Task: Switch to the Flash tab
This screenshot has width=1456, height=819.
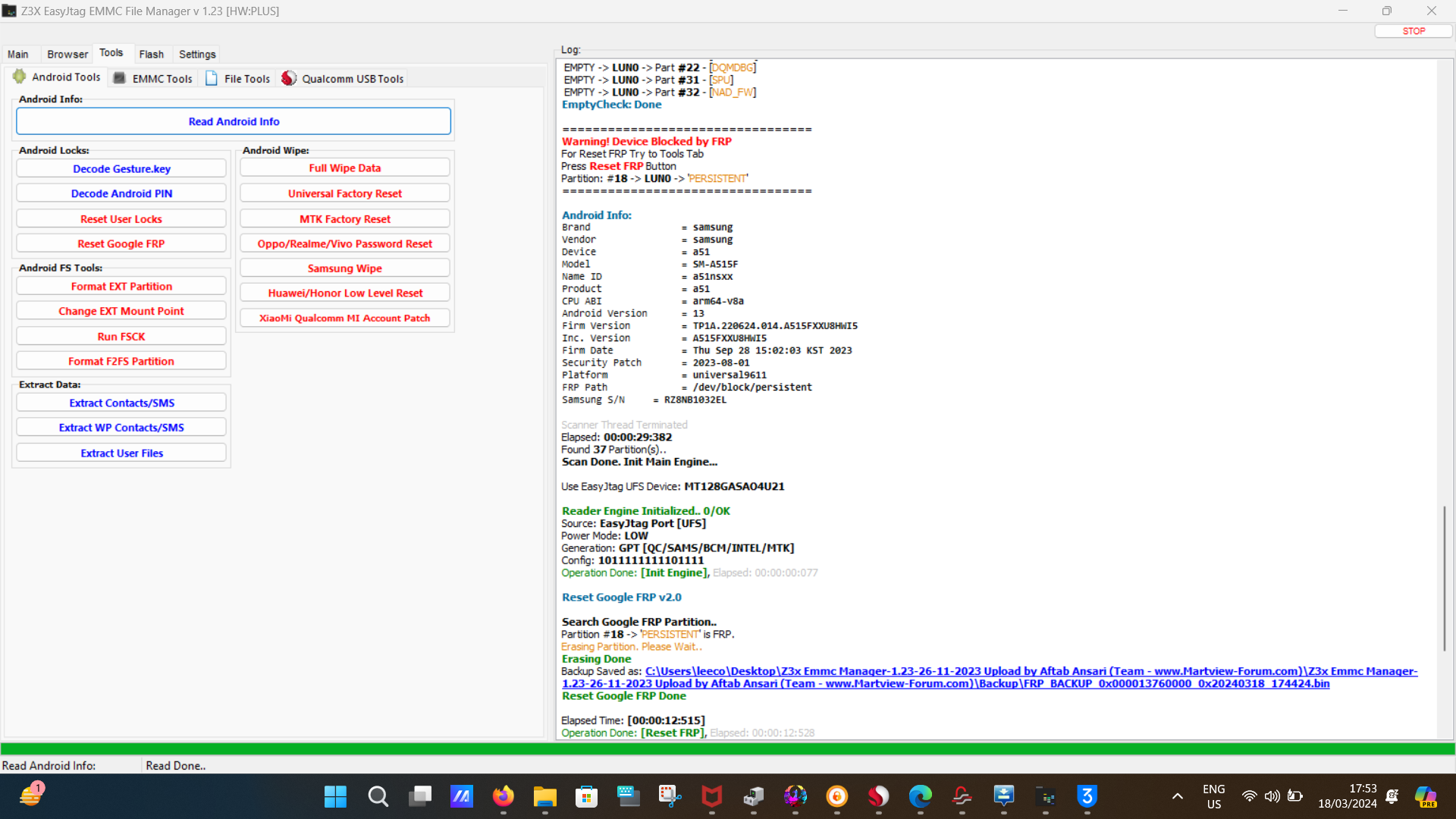Action: pyautogui.click(x=152, y=55)
